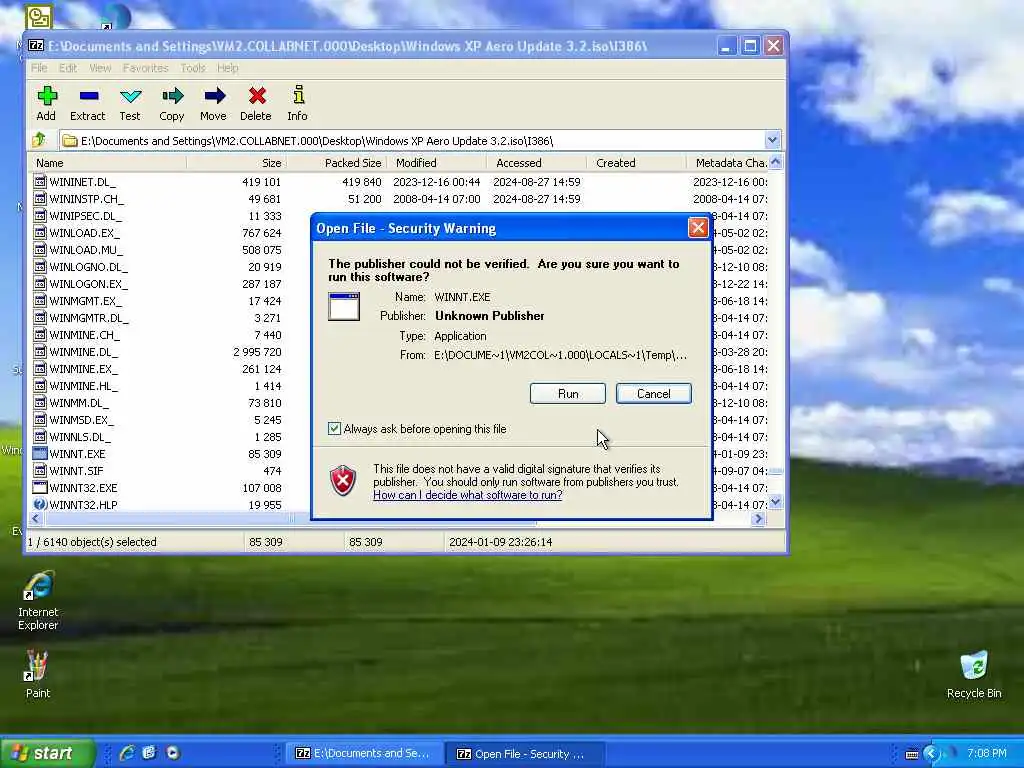Switch to Open File - Security taskbar button

pos(524,754)
